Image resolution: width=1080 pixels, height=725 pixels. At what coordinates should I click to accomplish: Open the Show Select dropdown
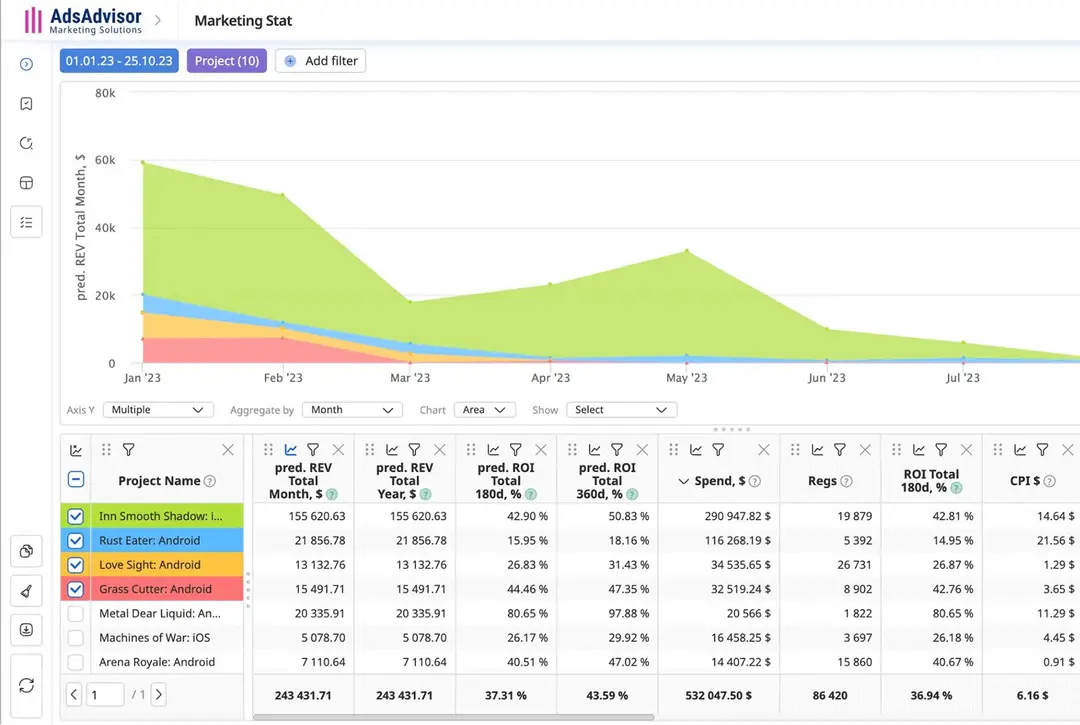[x=622, y=410]
